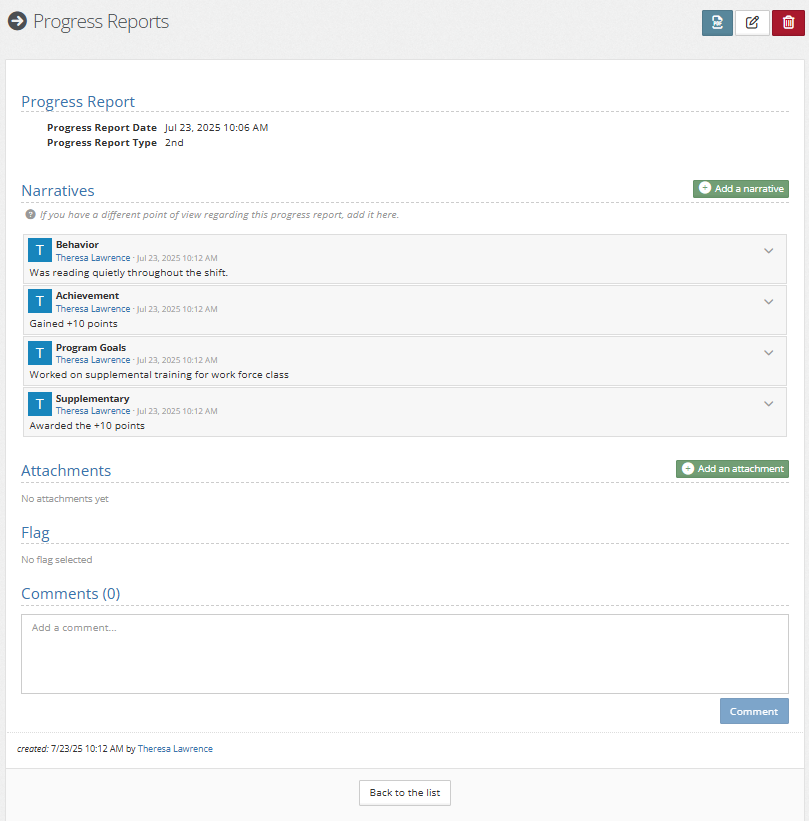Click the edit pencil icon button

[x=752, y=23]
